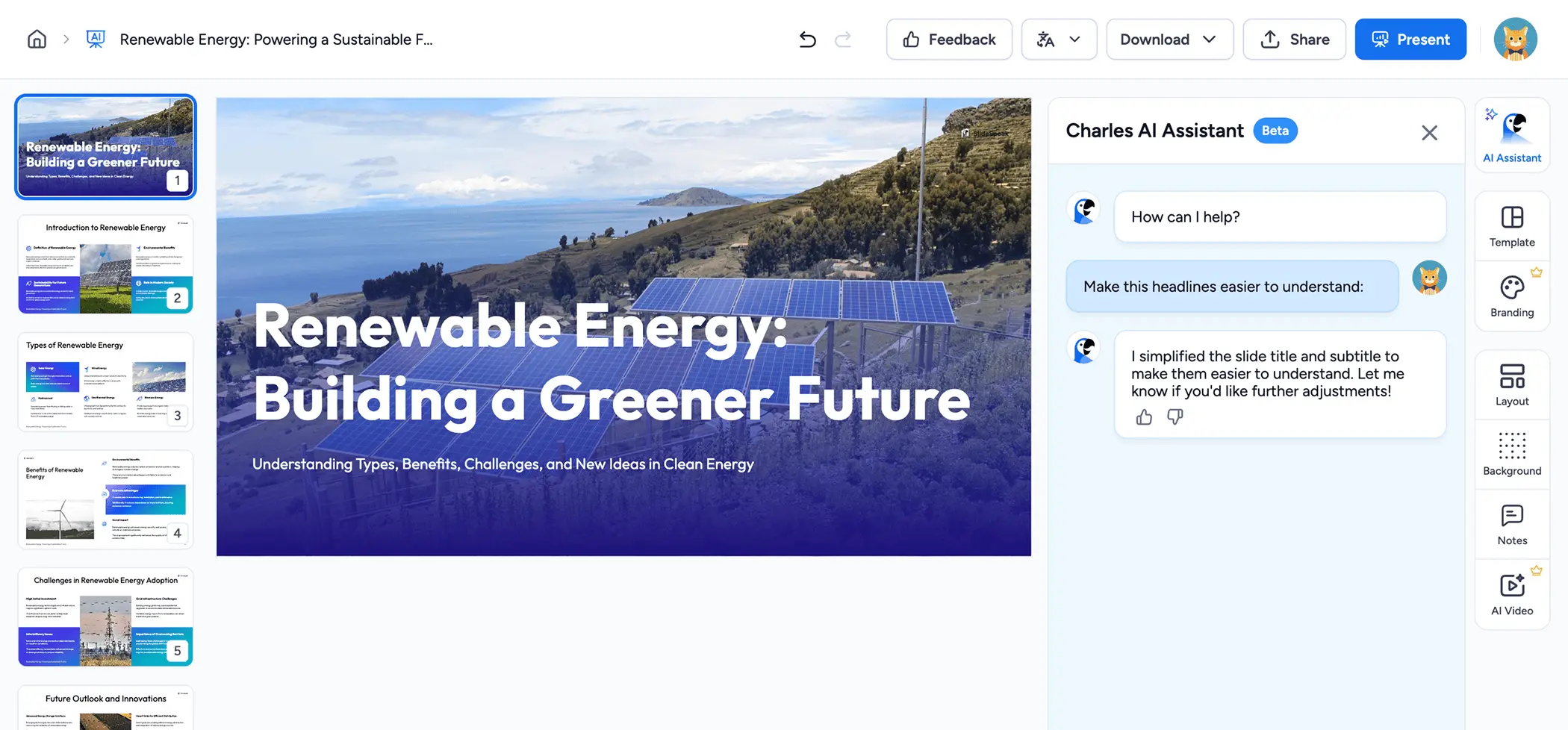Open the Branding panel
Image resolution: width=1568 pixels, height=730 pixels.
click(1512, 296)
